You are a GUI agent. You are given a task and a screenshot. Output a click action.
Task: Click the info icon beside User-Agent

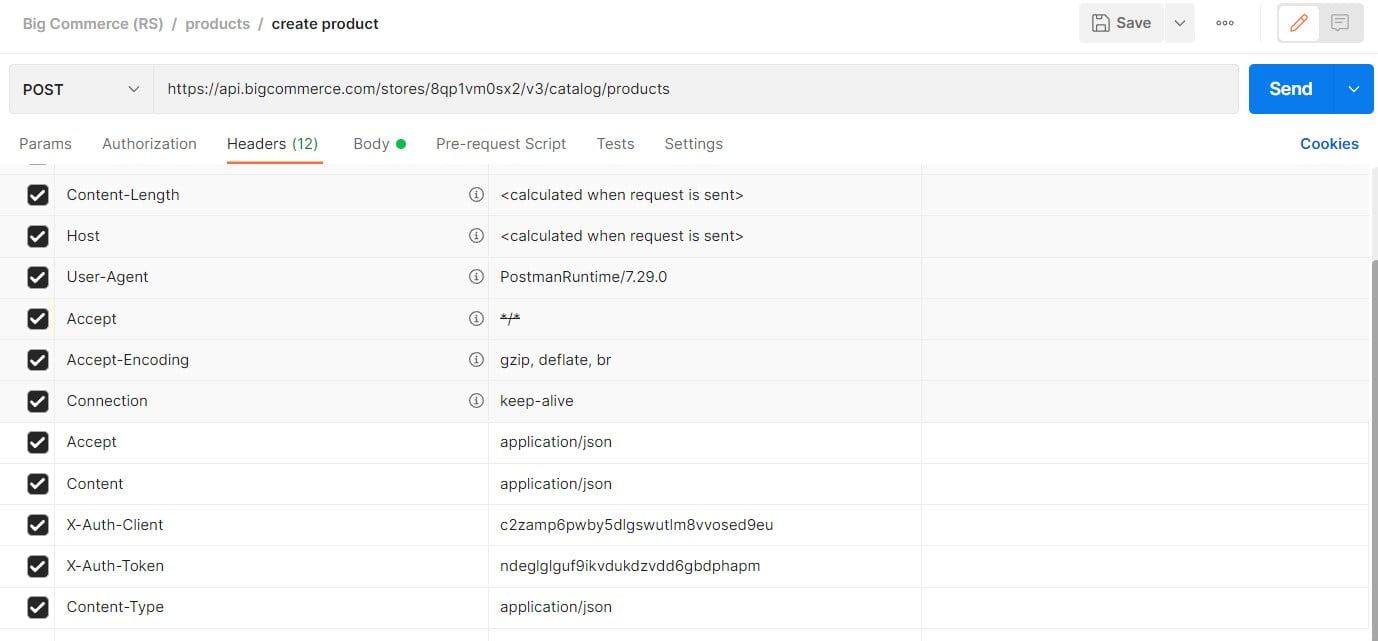coord(477,276)
